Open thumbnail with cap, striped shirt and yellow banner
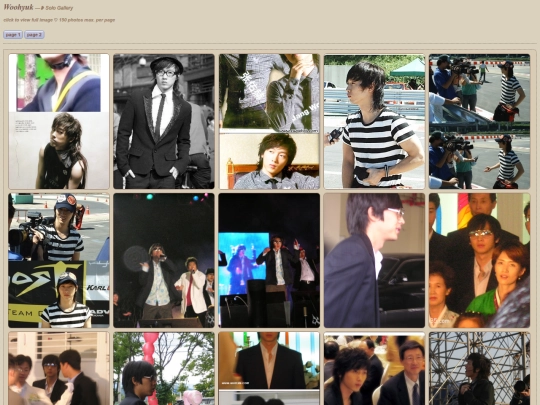540x405 pixels. (x=59, y=260)
